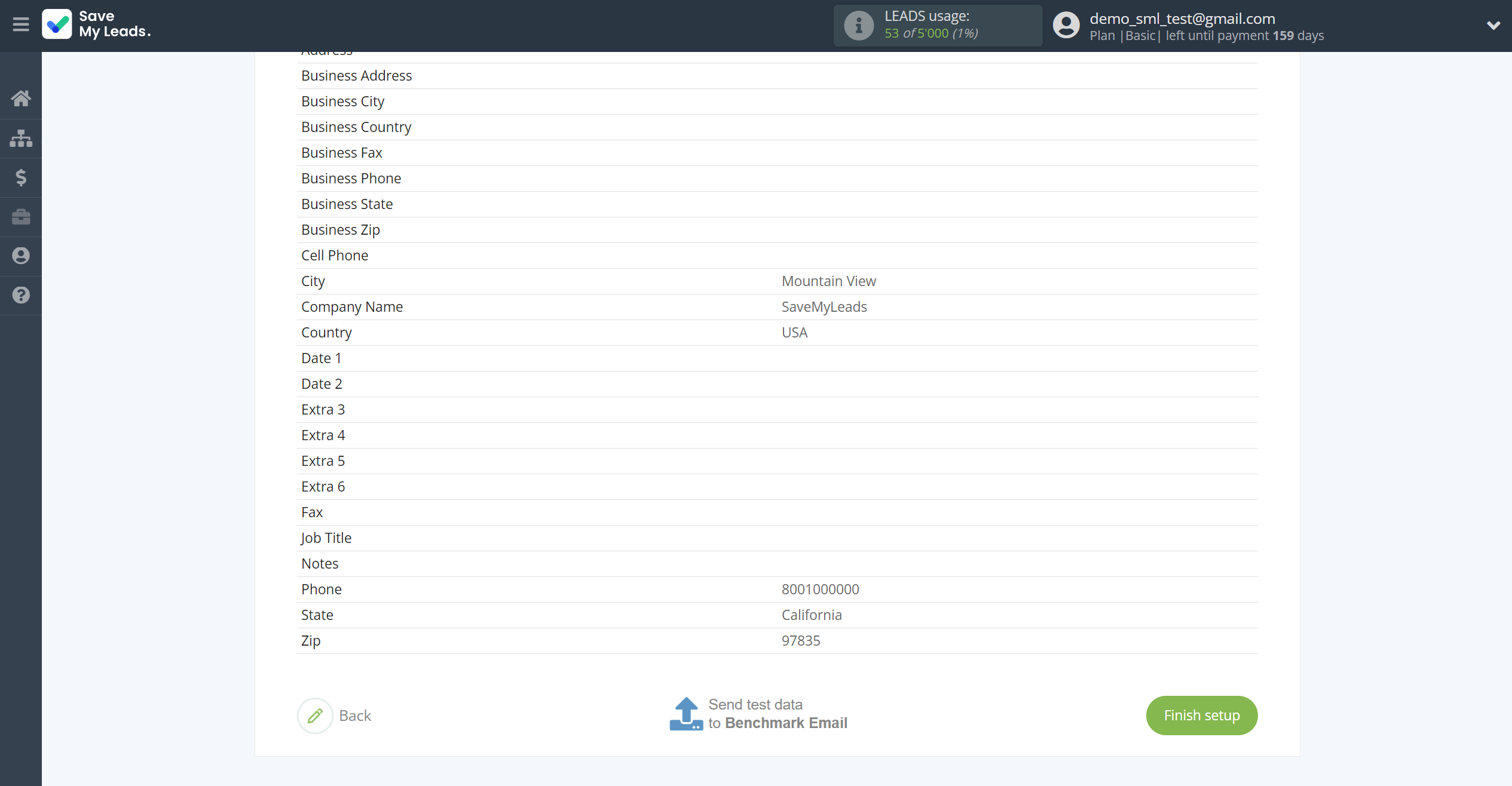The width and height of the screenshot is (1512, 786).
Task: Click the Finish setup button
Action: point(1201,716)
